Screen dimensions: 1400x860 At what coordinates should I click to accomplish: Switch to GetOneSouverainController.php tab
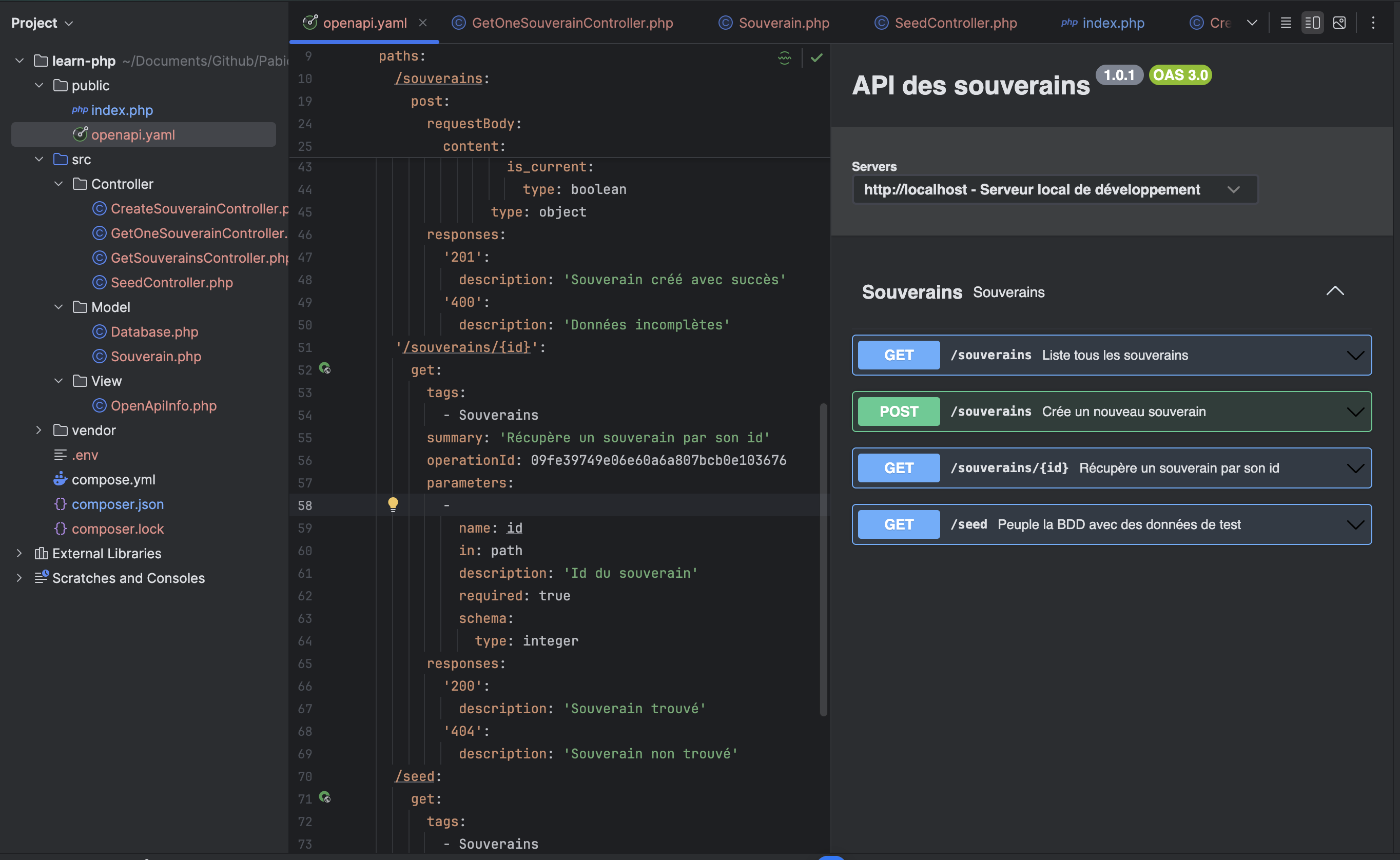point(572,23)
